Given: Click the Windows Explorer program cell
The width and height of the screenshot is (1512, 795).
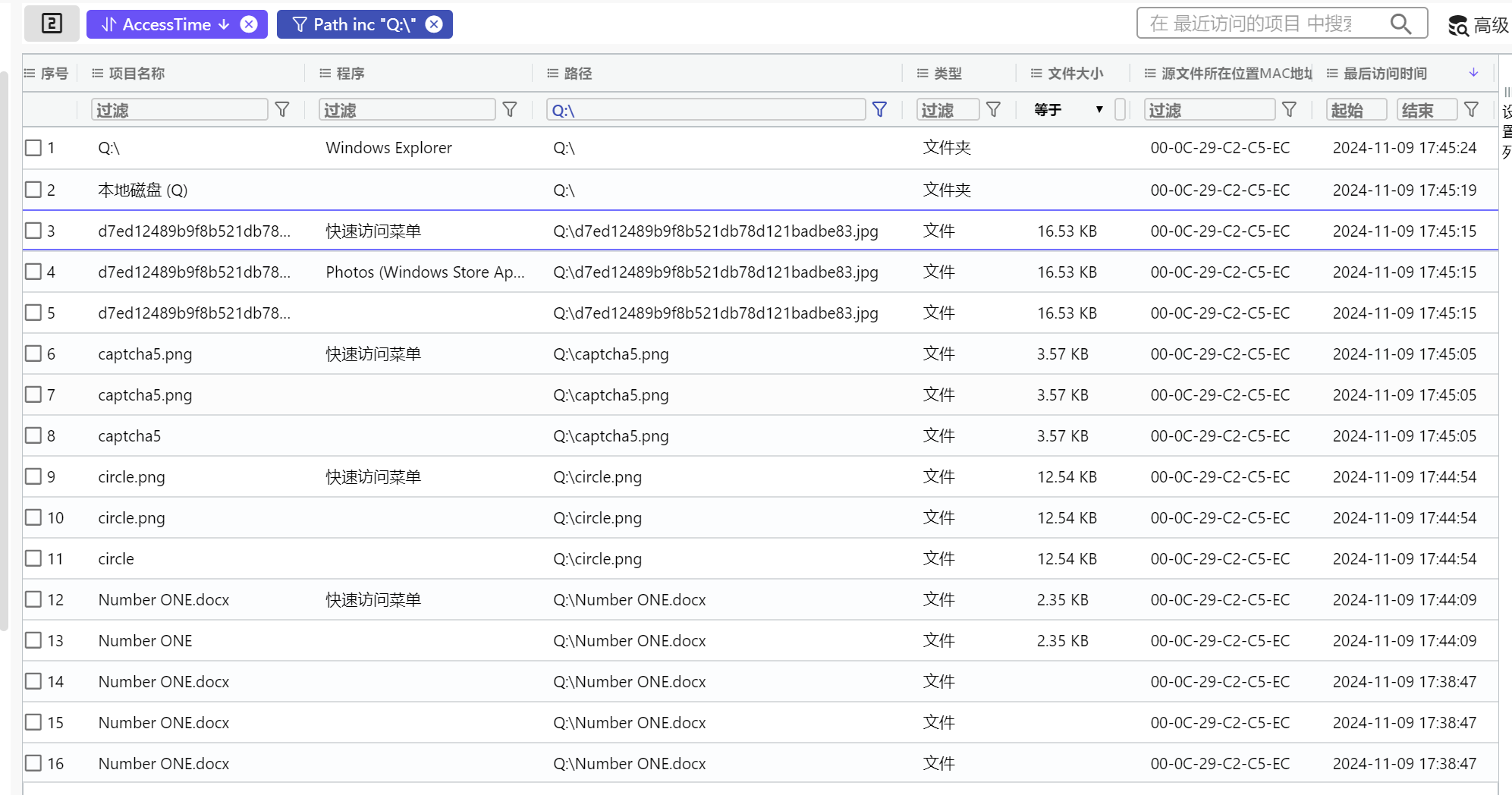Looking at the screenshot, I should [x=388, y=148].
